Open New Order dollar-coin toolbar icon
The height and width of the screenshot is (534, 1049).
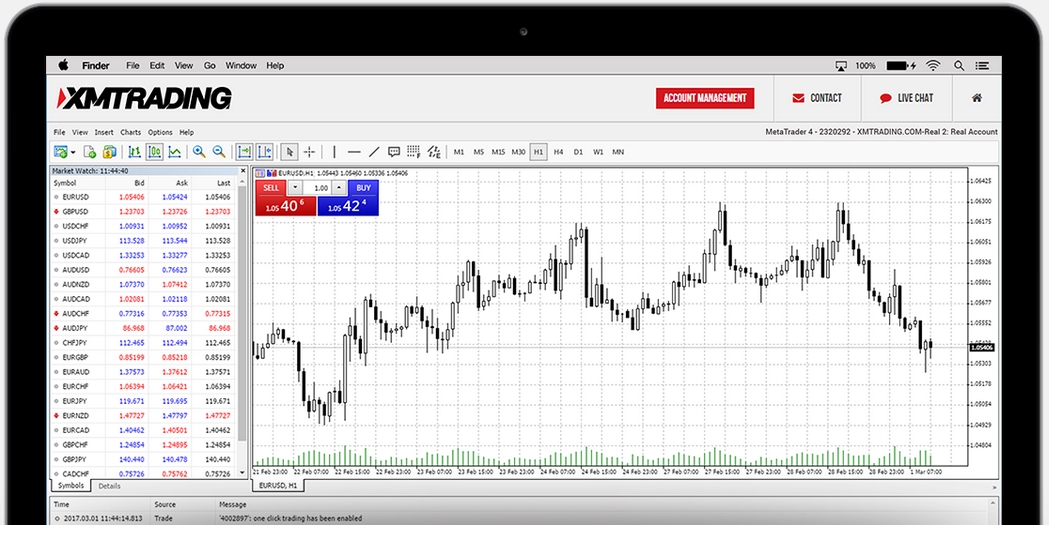point(110,152)
